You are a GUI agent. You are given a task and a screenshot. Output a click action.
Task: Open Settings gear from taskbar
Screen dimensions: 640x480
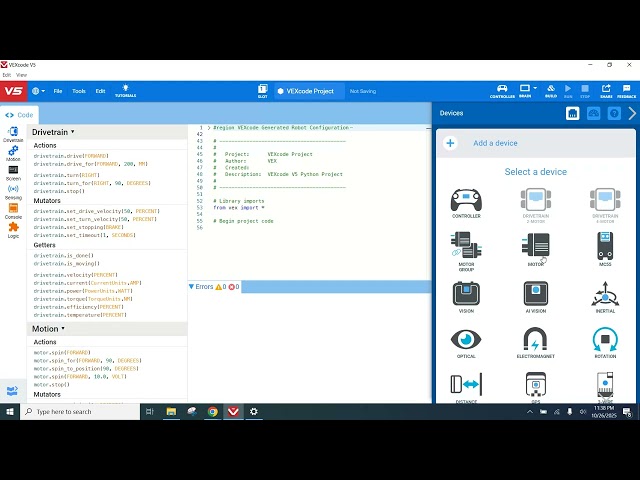[253, 411]
